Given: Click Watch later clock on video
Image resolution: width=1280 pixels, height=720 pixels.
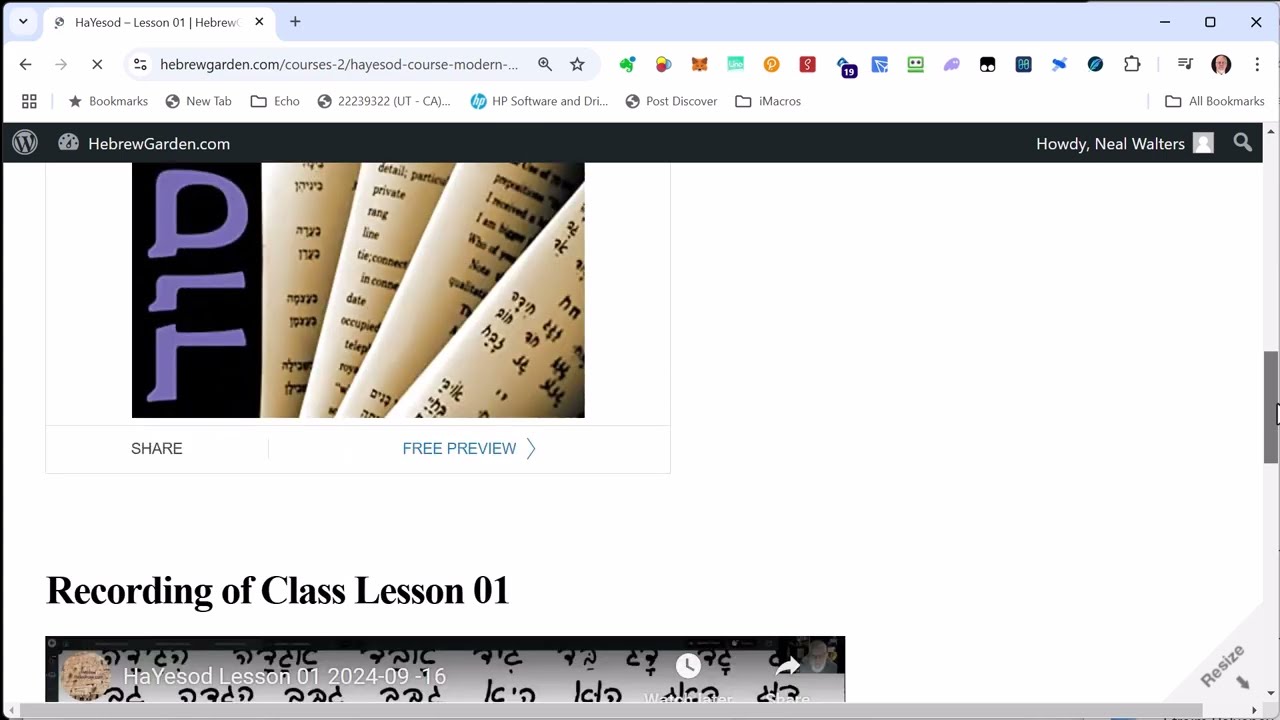Looking at the screenshot, I should (687, 667).
